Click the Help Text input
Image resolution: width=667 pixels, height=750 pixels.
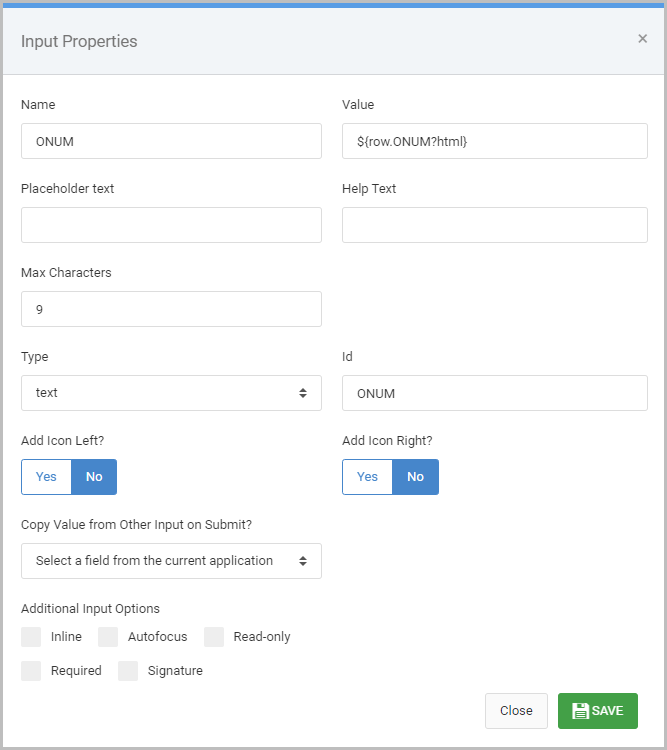tap(495, 225)
